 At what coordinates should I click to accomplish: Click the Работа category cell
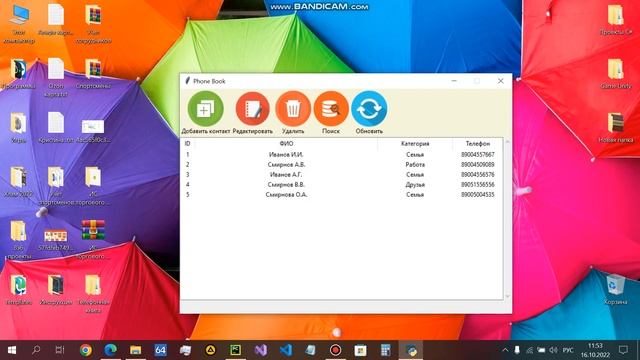tap(415, 164)
